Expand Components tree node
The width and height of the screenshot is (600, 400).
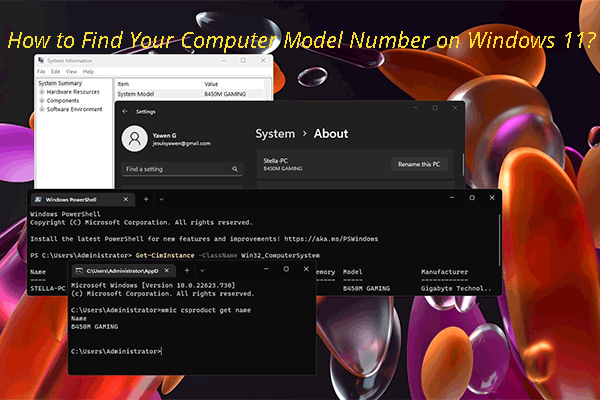click(x=42, y=101)
